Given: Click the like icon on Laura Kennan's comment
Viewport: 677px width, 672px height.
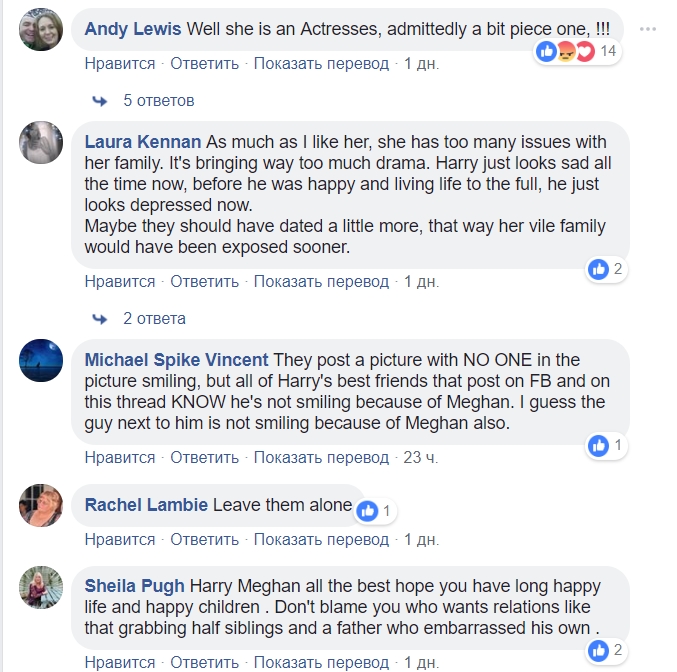Looking at the screenshot, I should pyautogui.click(x=599, y=269).
